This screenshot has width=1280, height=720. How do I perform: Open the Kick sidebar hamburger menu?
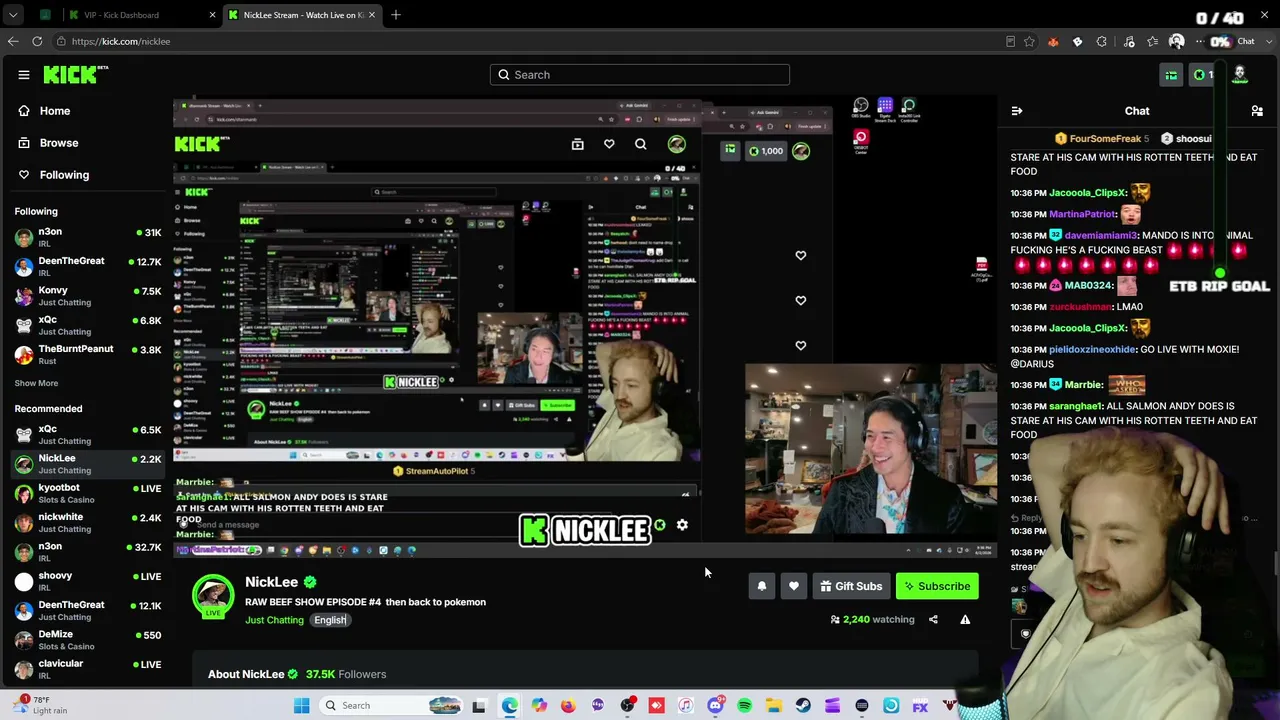click(x=24, y=75)
